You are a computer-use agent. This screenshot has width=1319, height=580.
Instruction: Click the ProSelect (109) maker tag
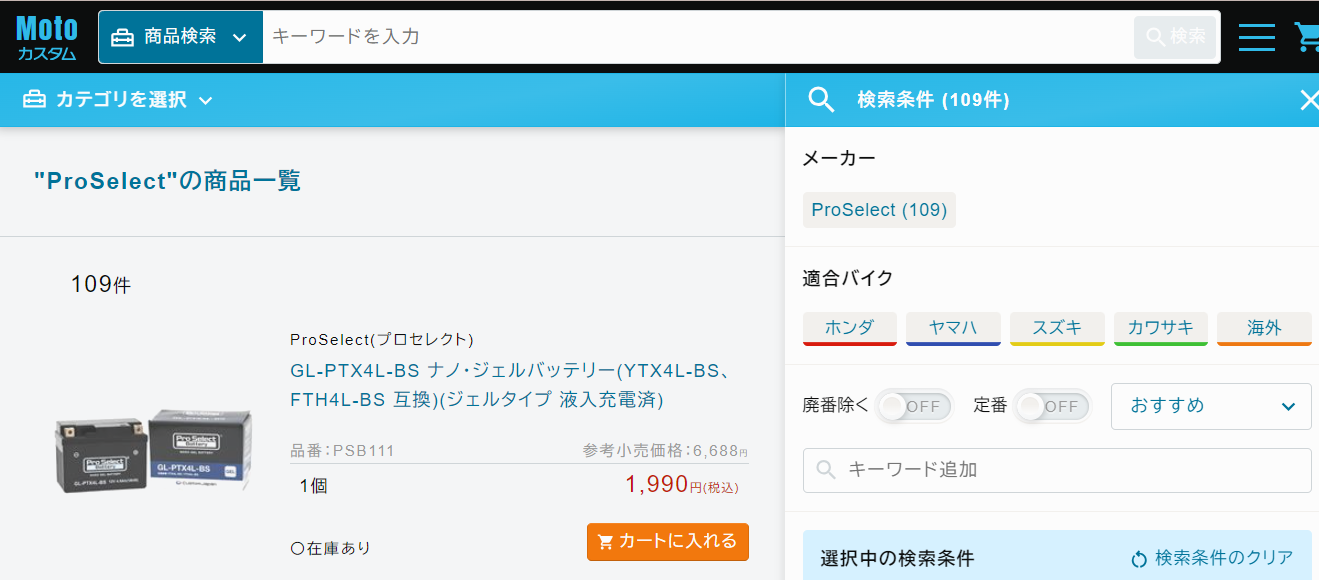tap(879, 210)
